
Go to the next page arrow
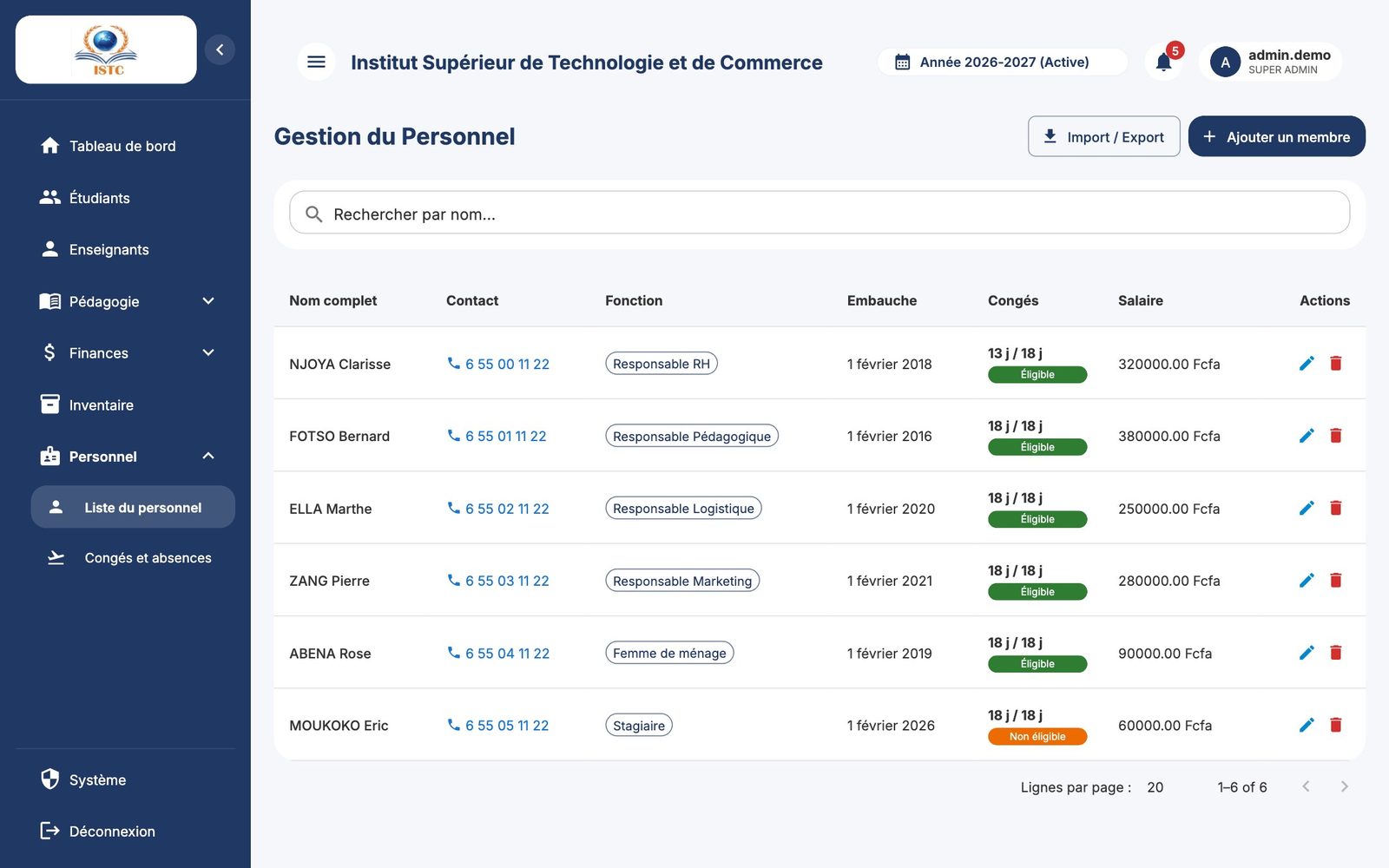pos(1344,786)
